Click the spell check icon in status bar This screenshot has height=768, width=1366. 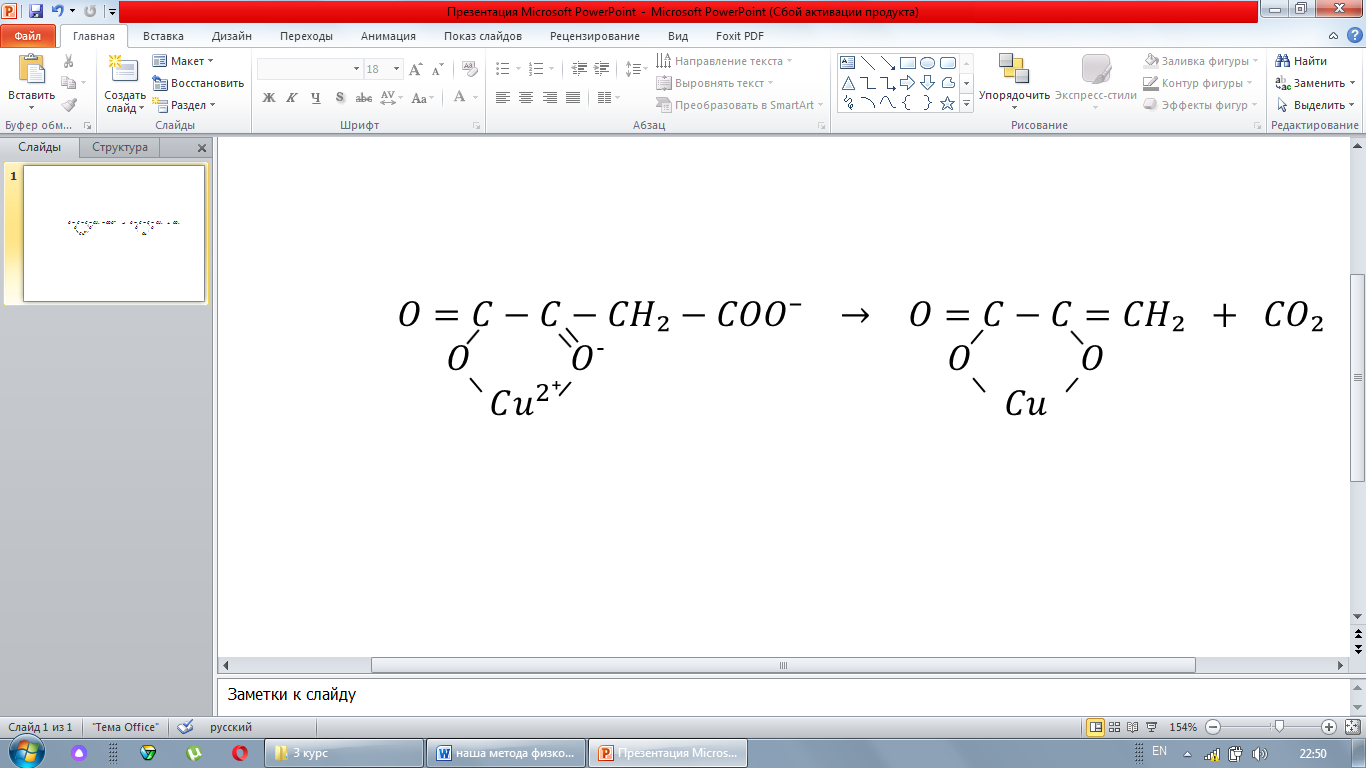(x=185, y=727)
